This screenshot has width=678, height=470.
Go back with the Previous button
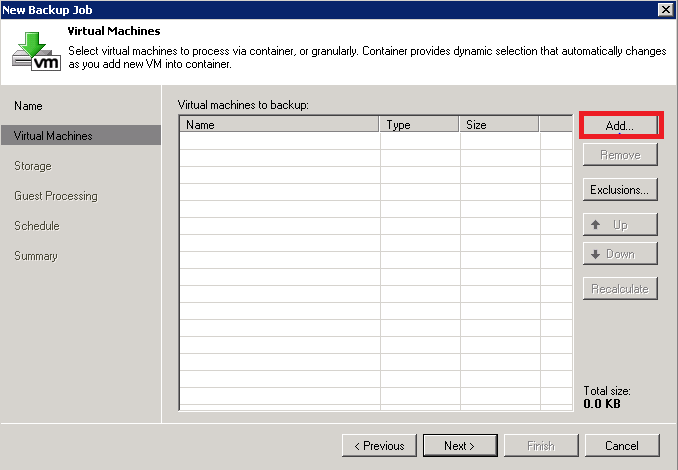click(379, 445)
